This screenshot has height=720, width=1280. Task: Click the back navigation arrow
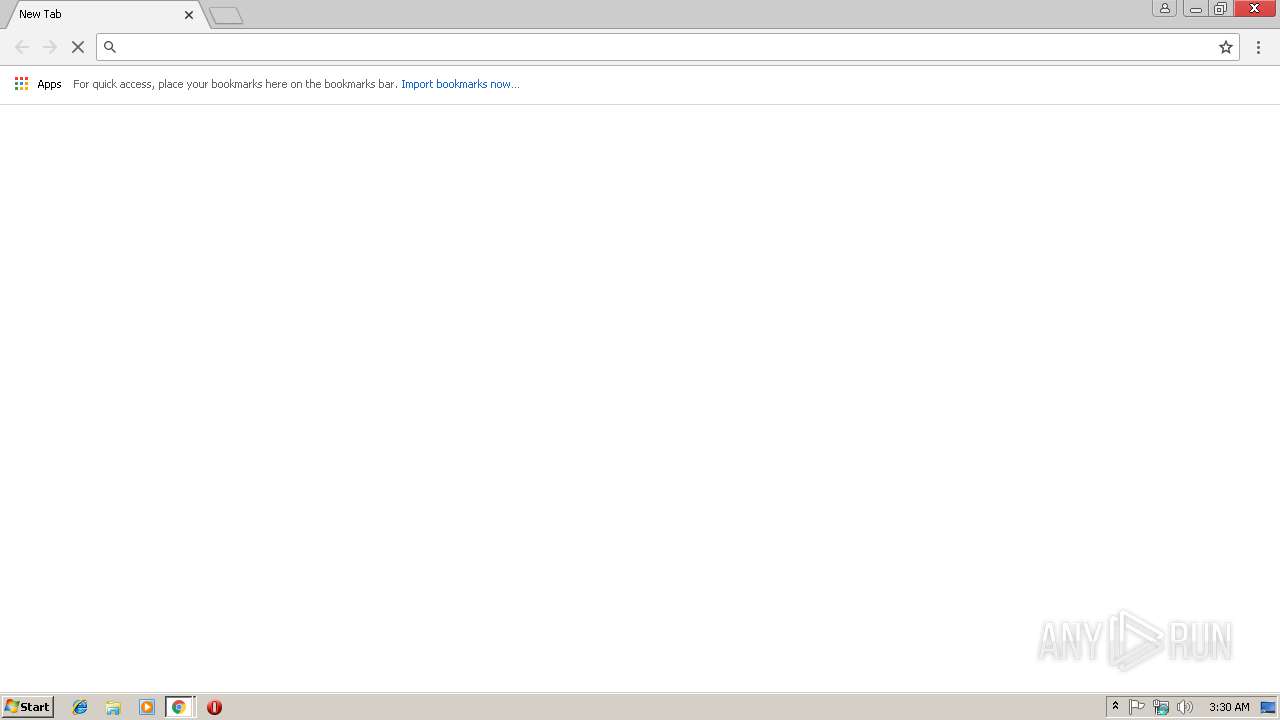tap(22, 47)
